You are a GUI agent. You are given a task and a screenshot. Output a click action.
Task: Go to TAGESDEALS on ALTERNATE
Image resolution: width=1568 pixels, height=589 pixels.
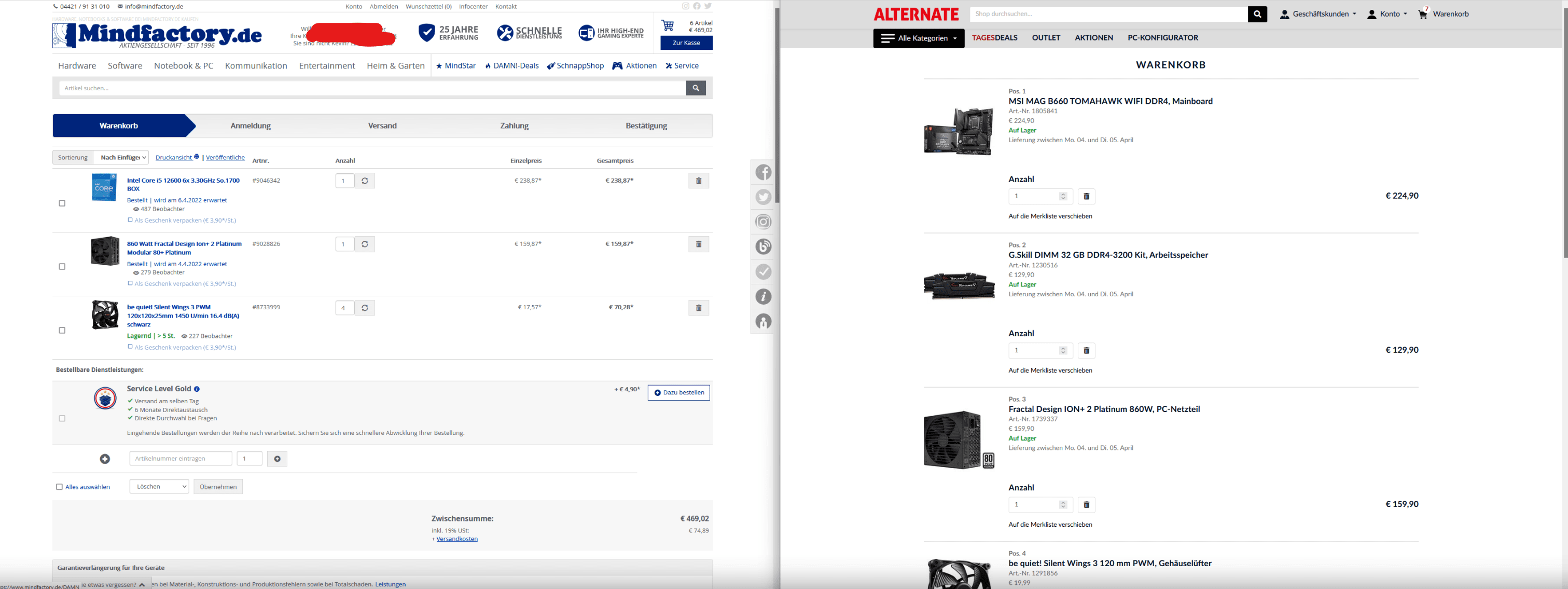[994, 38]
